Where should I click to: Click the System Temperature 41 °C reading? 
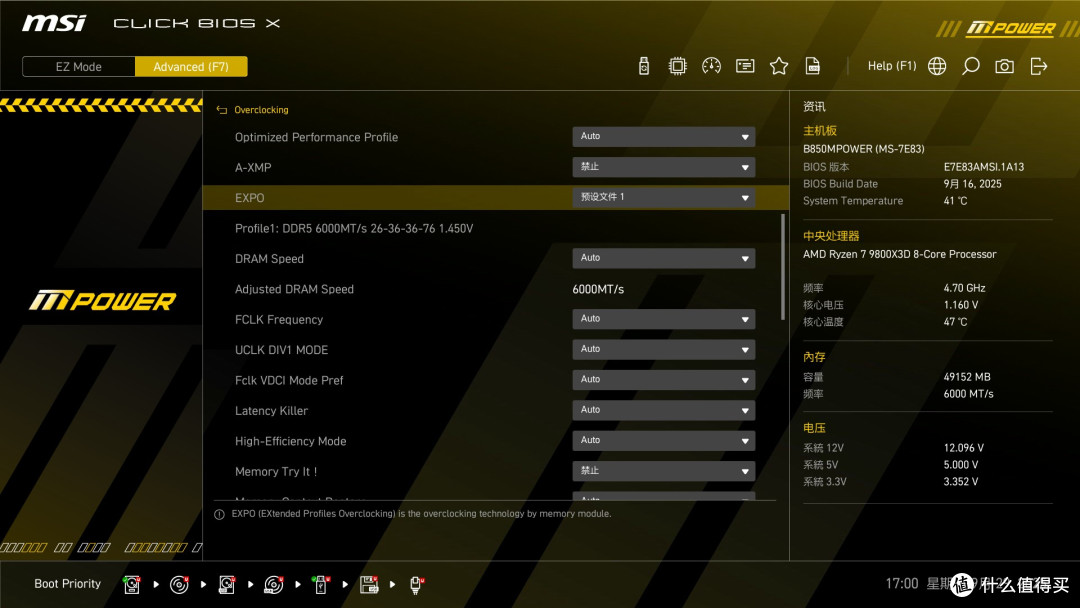point(955,201)
